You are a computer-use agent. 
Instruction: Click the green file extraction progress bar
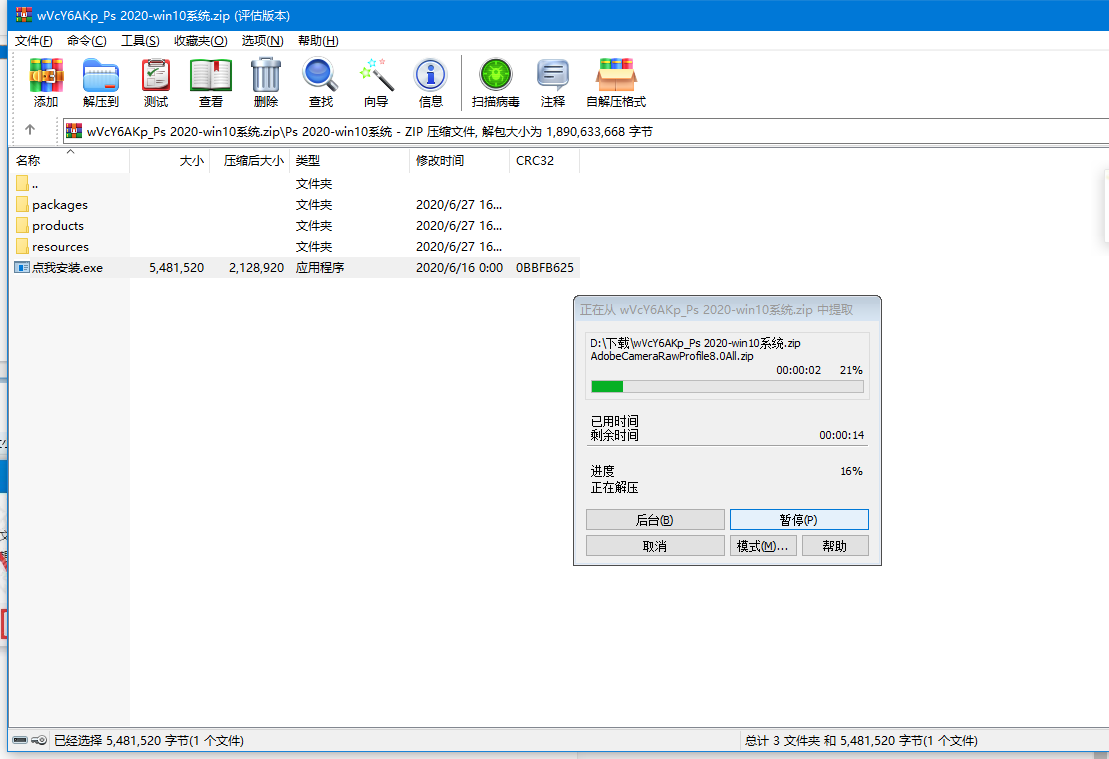pyautogui.click(x=727, y=386)
